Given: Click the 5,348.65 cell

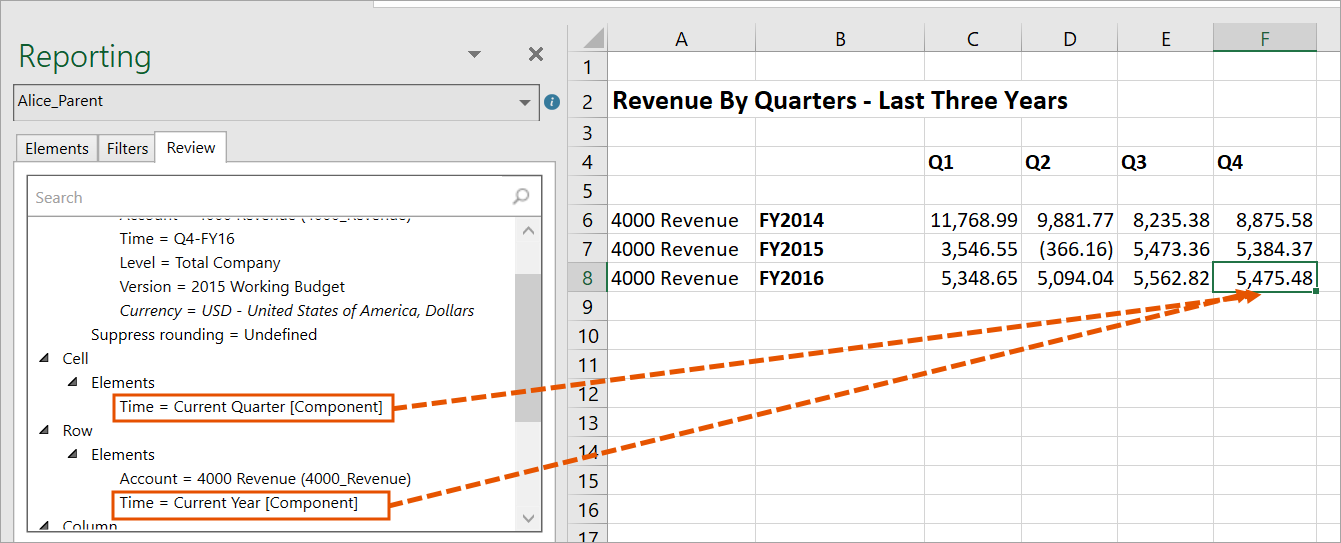Looking at the screenshot, I should (972, 278).
